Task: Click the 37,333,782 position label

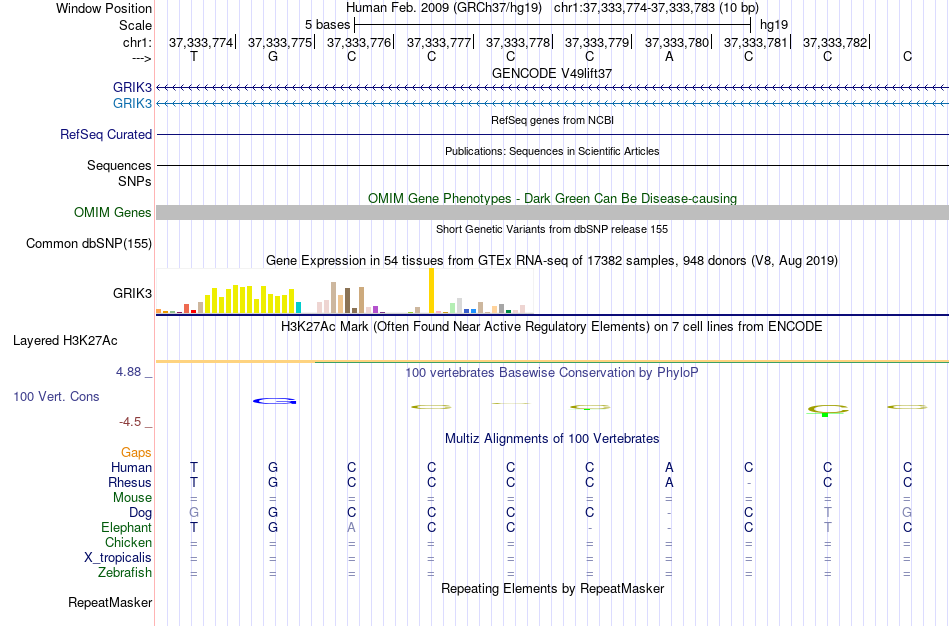Action: 835,42
